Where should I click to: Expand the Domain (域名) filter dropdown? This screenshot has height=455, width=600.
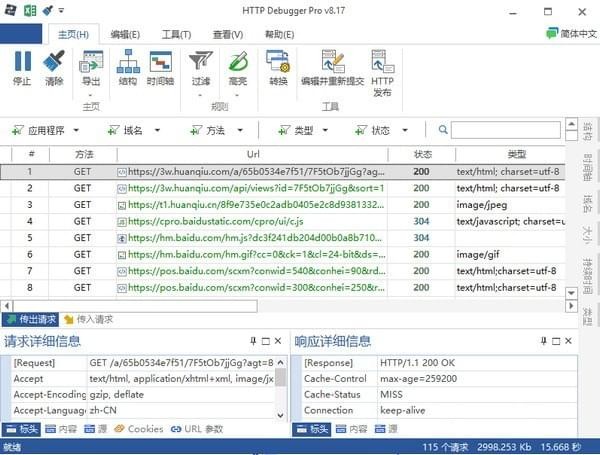tap(157, 130)
